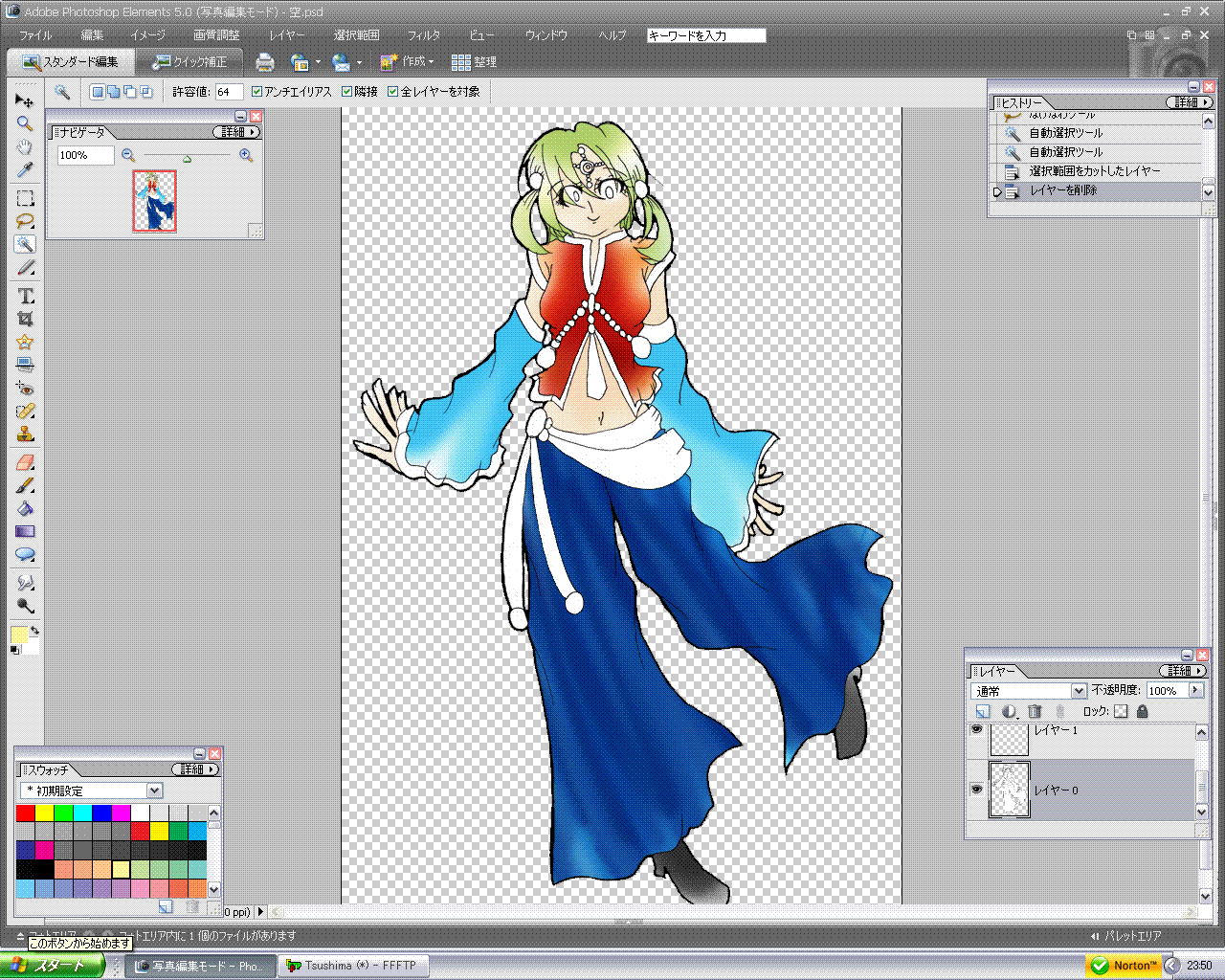
Task: Select the Selection Brush tool
Action: [x=25, y=267]
